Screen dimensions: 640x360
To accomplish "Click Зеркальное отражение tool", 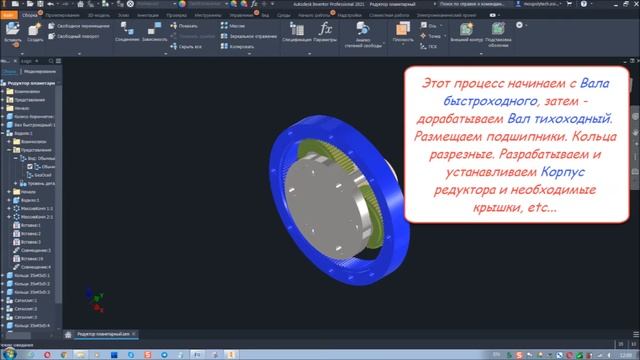I will [x=249, y=36].
